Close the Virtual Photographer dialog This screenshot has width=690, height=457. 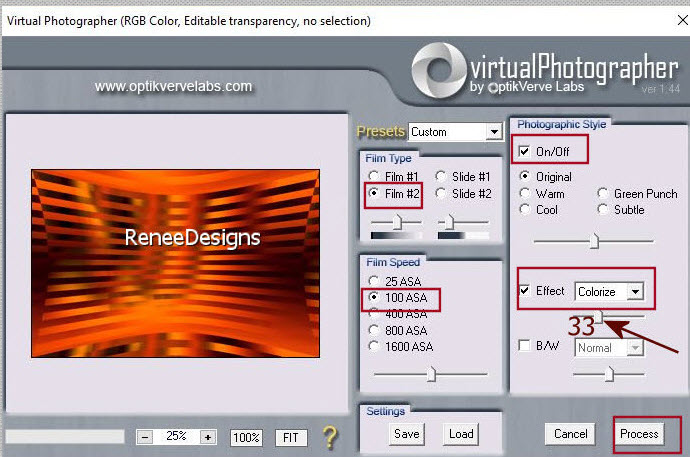[682, 20]
